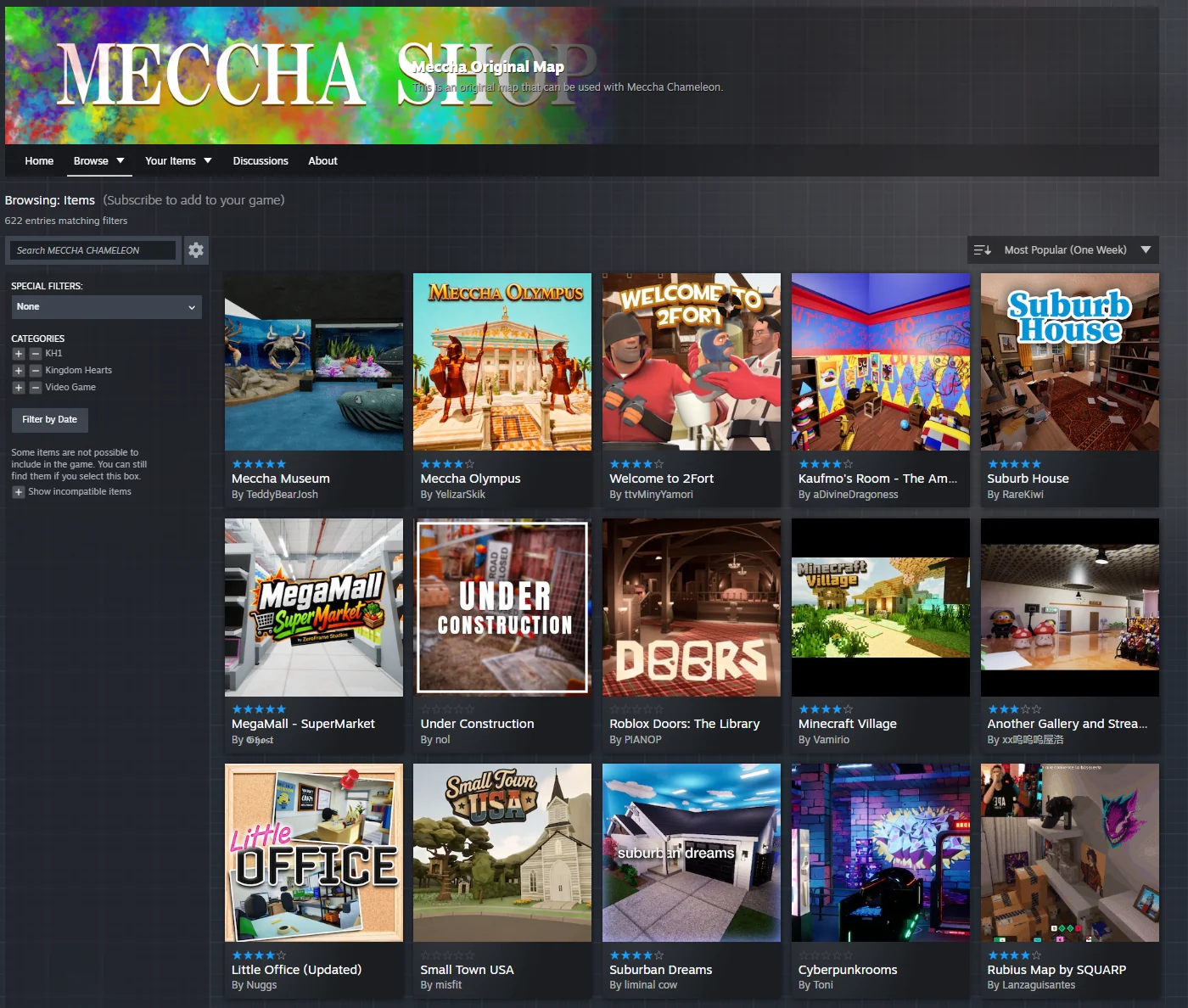This screenshot has width=1188, height=1008.
Task: Focus the Search MECCHA CHAMELEON field
Action: (93, 250)
